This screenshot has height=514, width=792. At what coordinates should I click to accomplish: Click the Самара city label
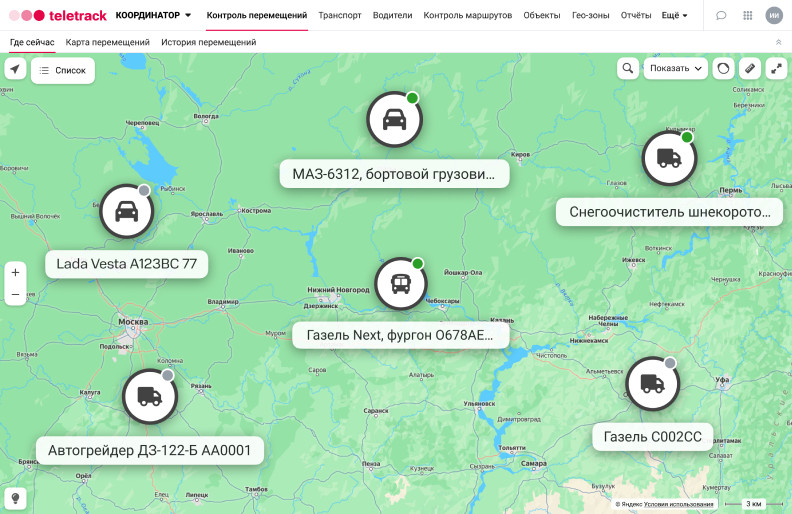tap(534, 464)
